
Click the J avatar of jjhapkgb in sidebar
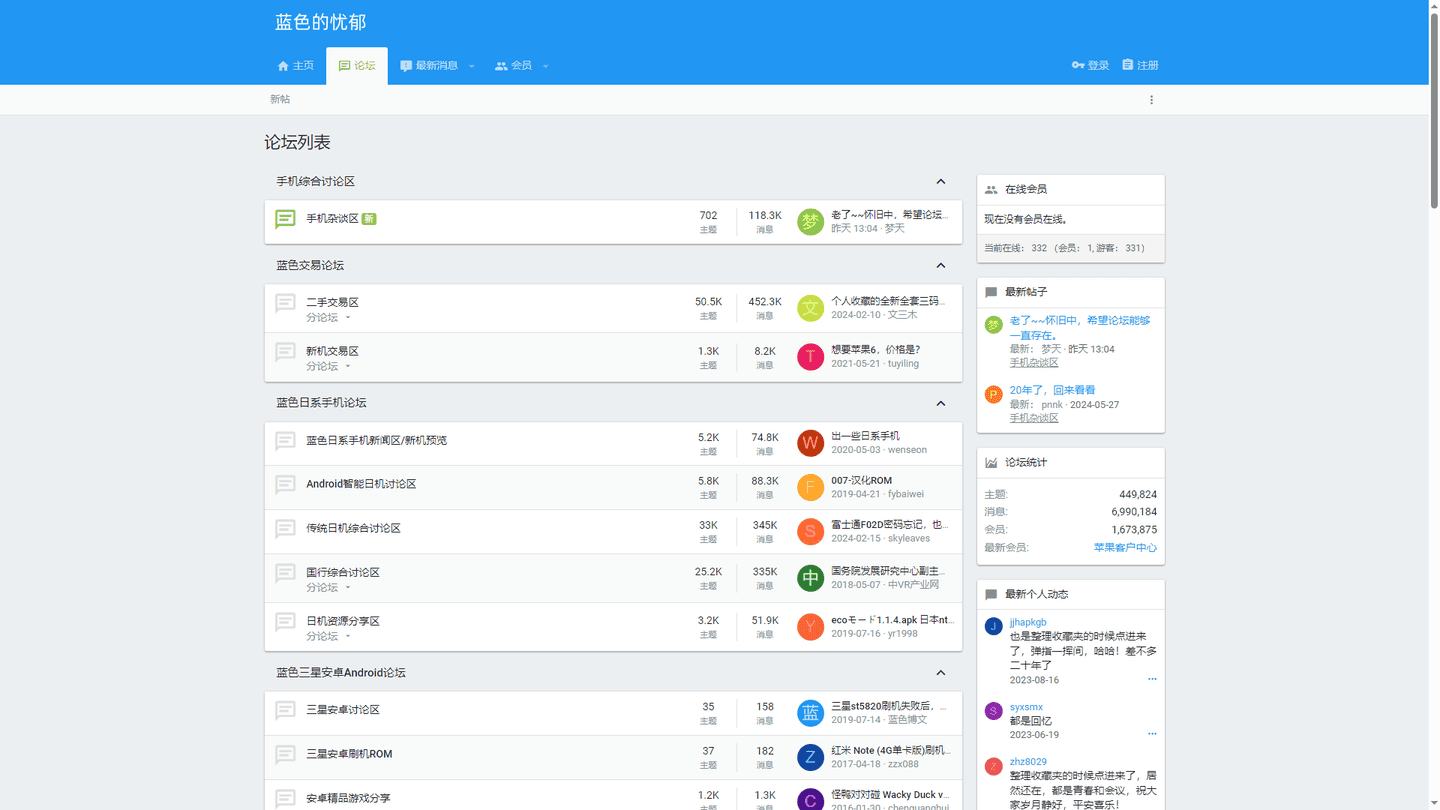(x=993, y=626)
